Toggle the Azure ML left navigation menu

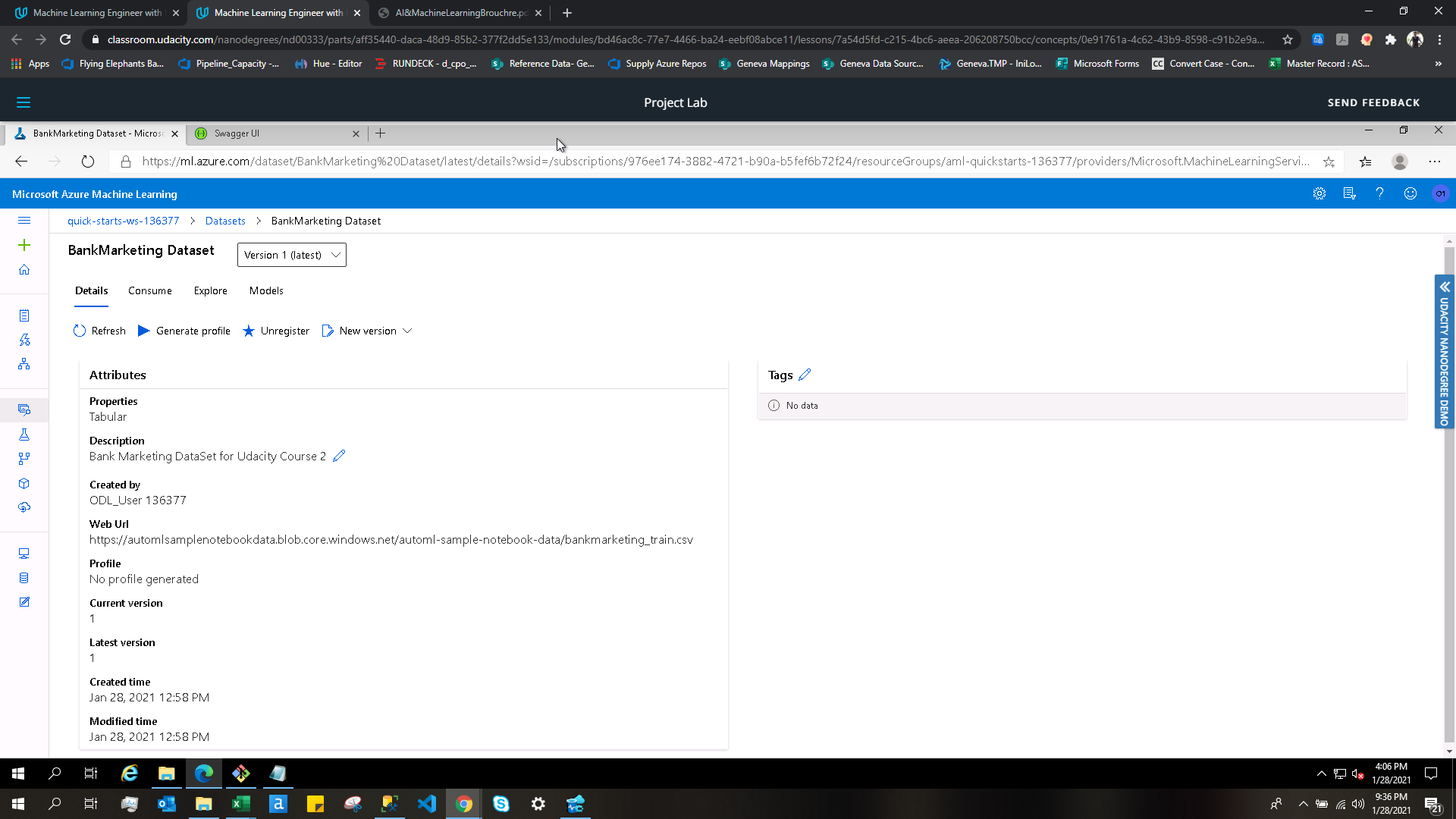pos(24,221)
